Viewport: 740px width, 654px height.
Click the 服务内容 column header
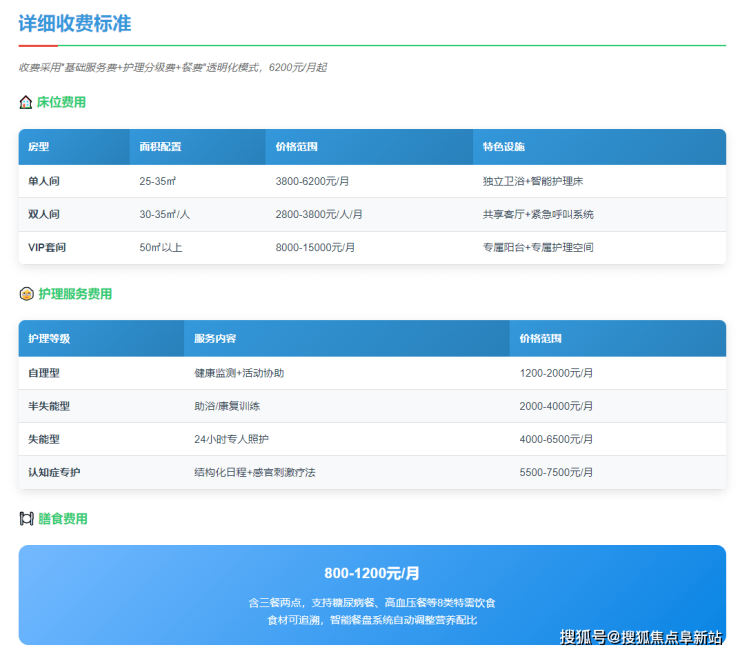coord(215,339)
